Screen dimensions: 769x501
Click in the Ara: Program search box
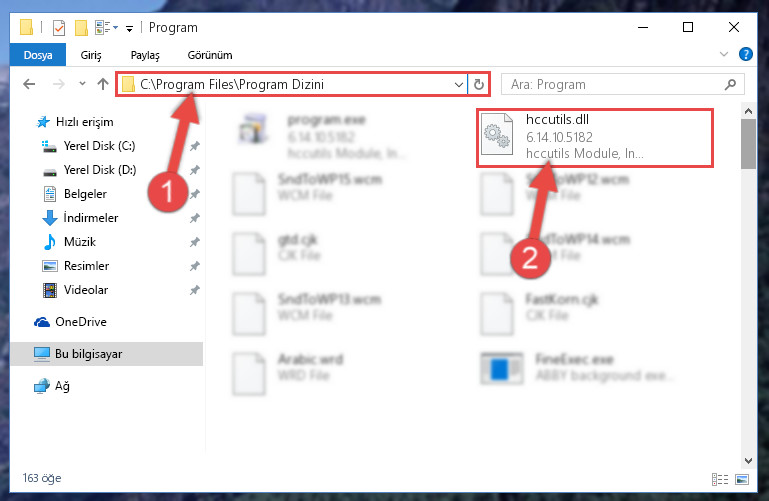click(613, 84)
